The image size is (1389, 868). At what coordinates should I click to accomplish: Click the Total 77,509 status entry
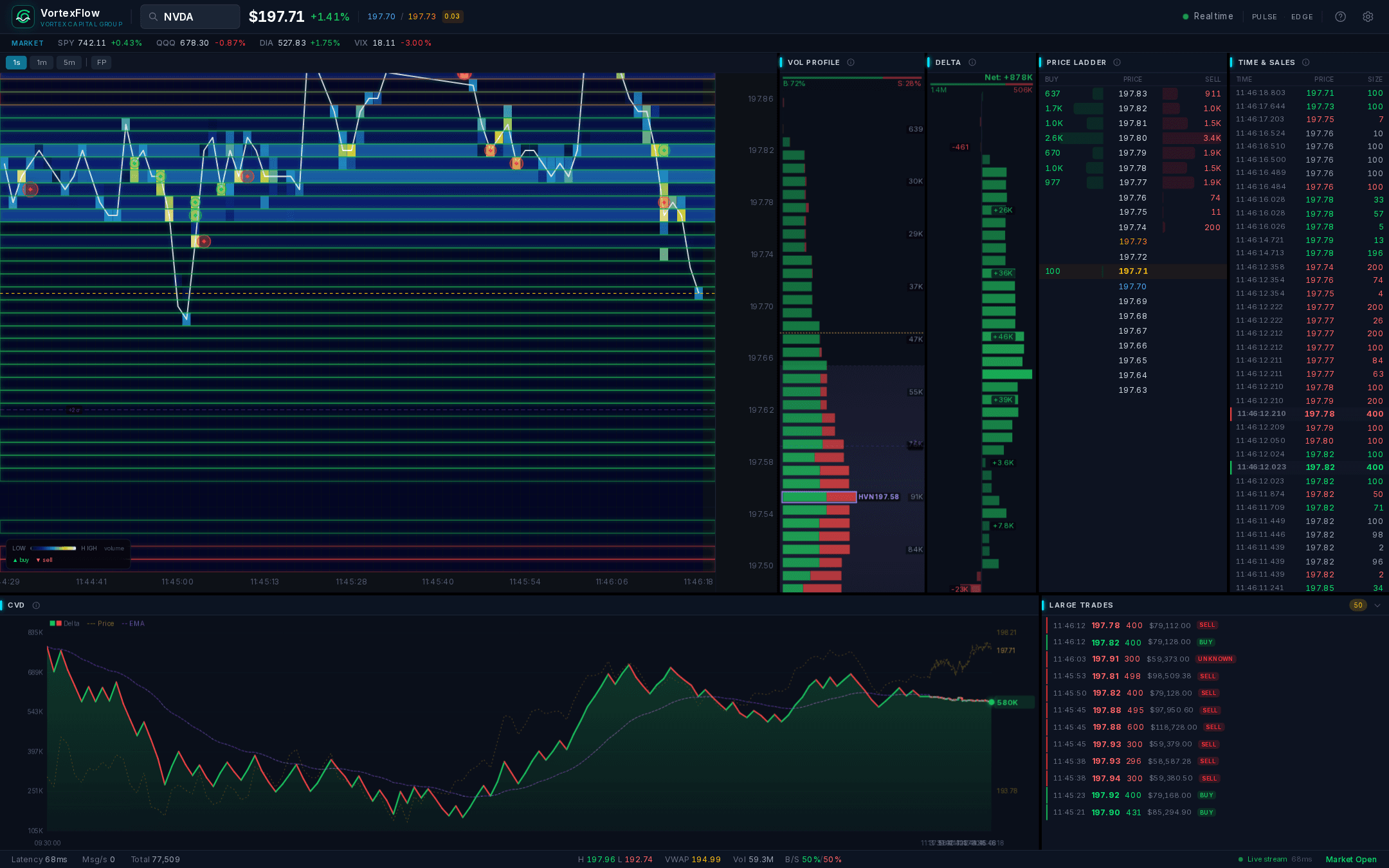tap(155, 860)
